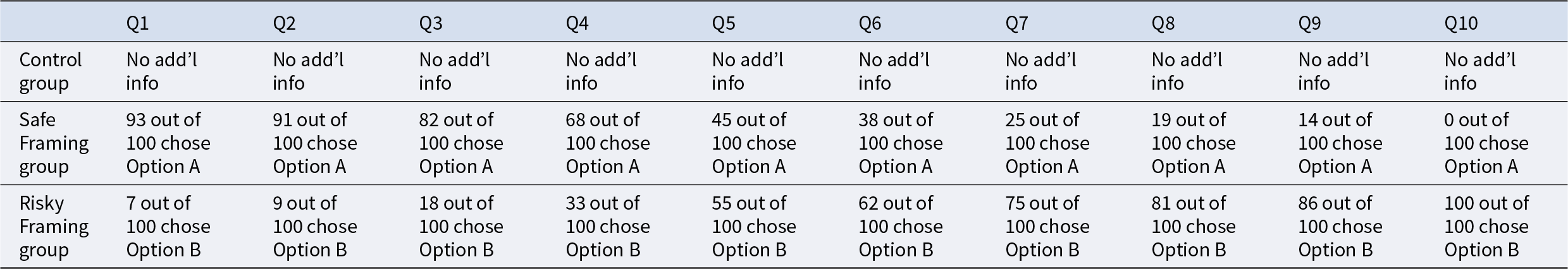Click the Q1 column header
Viewport: 1568px width, 269px height.
point(137,23)
